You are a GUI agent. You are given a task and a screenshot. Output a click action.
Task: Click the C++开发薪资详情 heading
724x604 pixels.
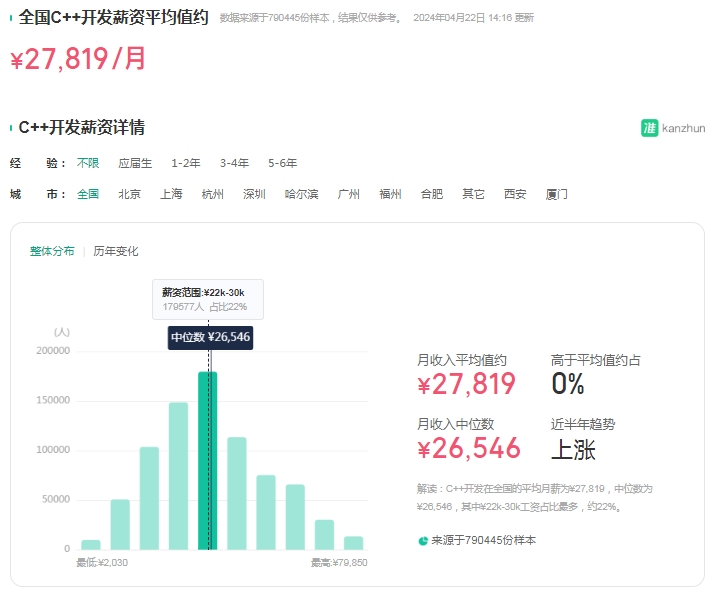coord(82,127)
